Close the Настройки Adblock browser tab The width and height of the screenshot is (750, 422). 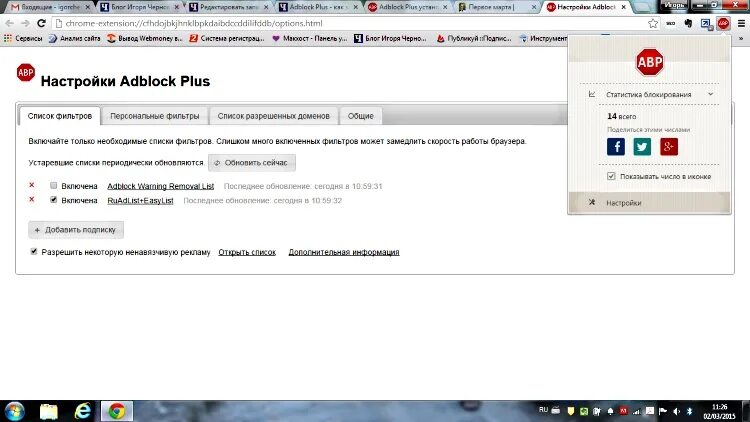[x=624, y=7]
